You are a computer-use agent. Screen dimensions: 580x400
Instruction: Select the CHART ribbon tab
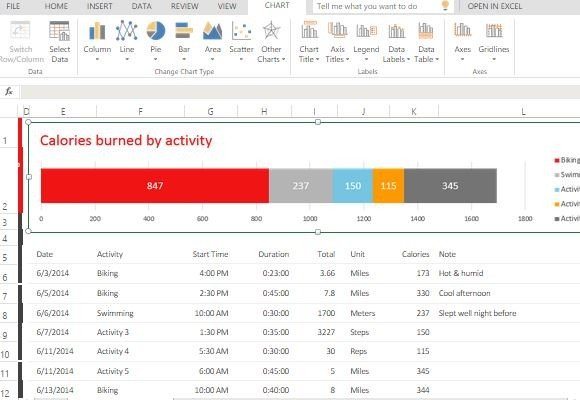[x=277, y=6]
